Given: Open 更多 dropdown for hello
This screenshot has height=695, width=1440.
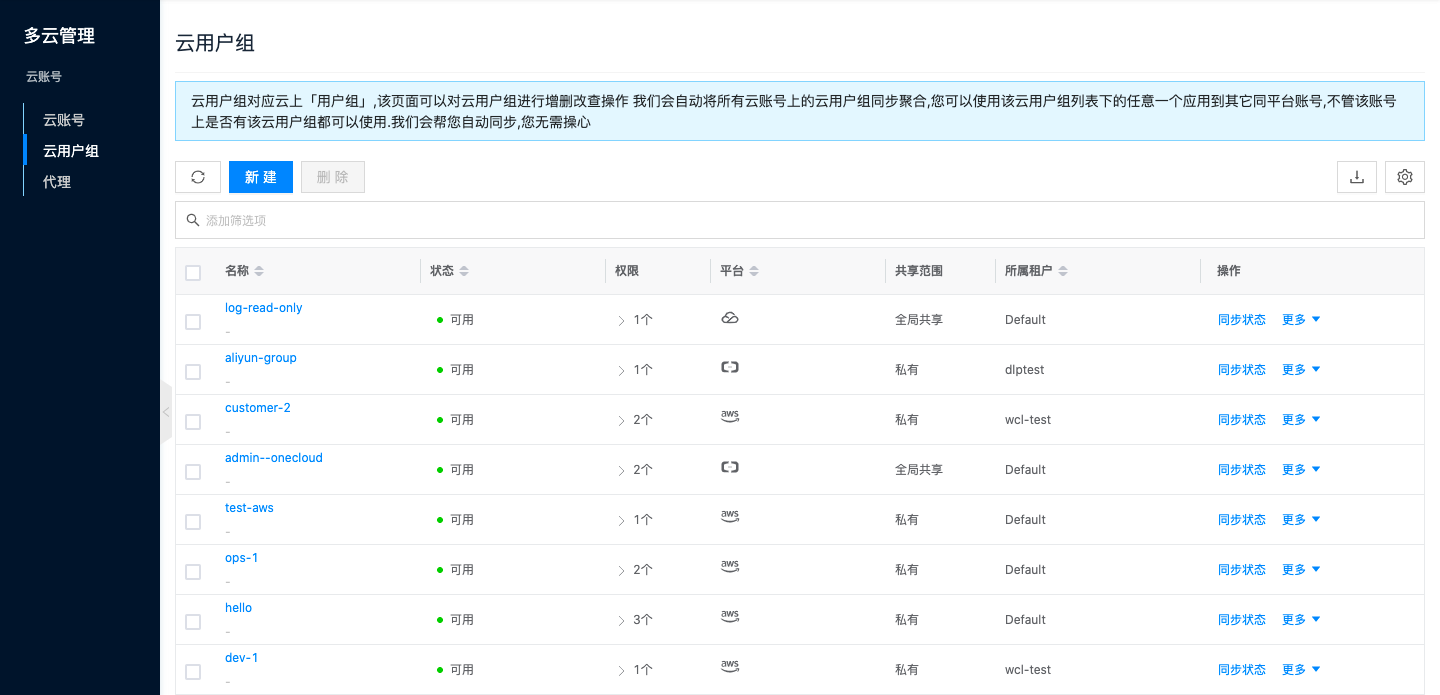Looking at the screenshot, I should (1301, 620).
